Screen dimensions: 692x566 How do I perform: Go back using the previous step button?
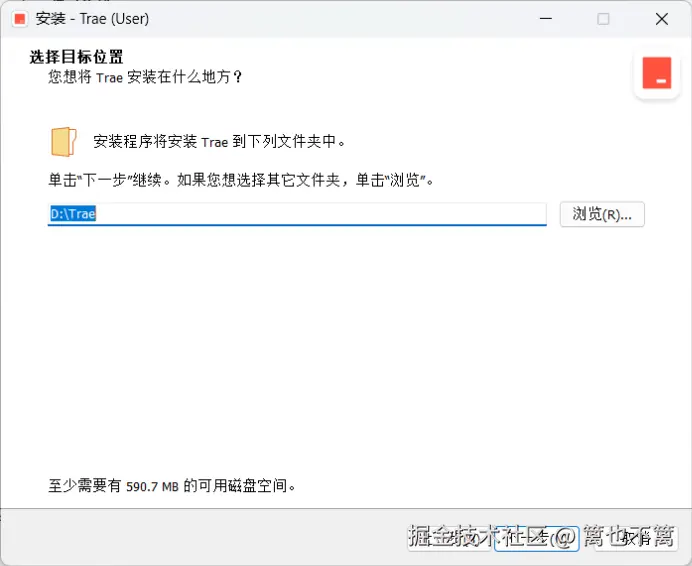click(449, 538)
